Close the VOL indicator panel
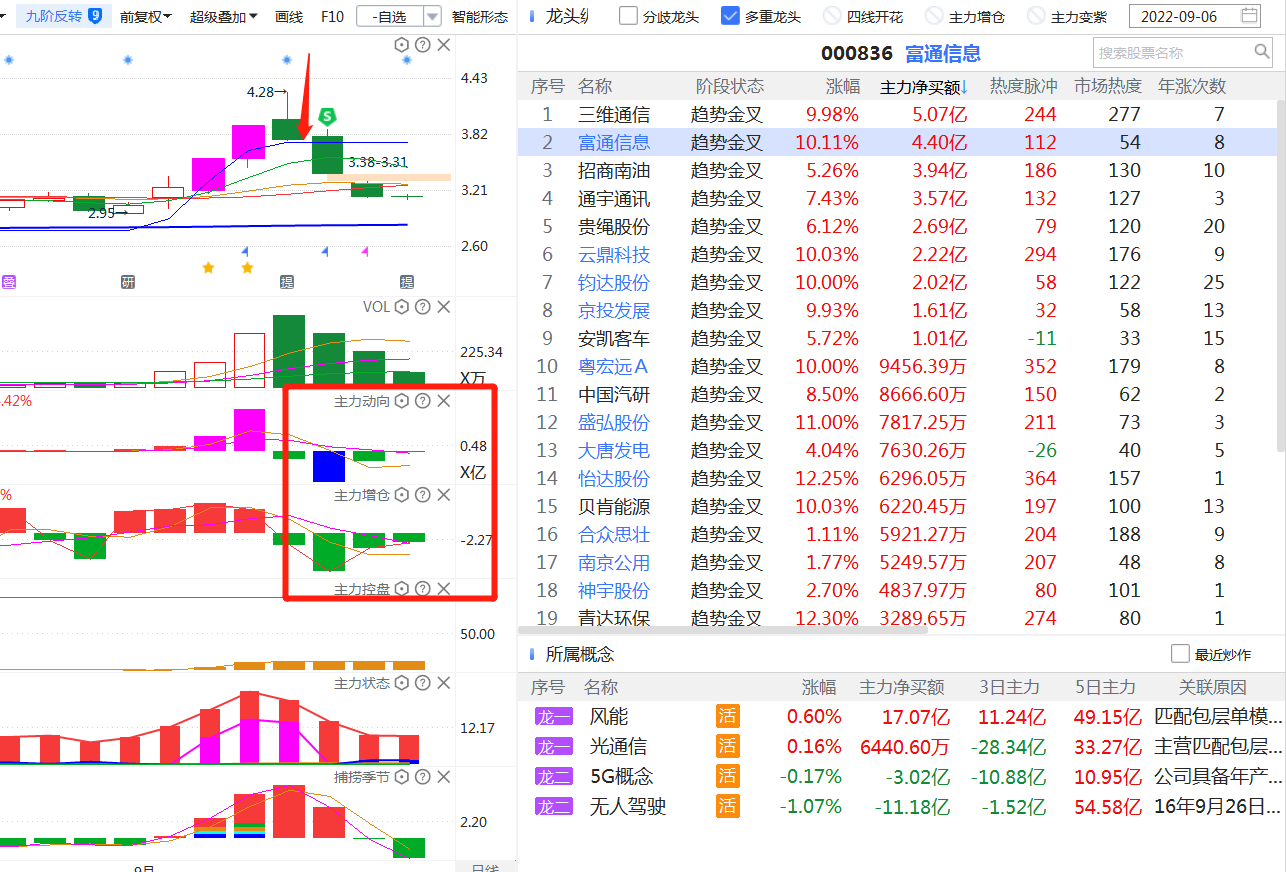The image size is (1286, 872). click(x=444, y=307)
